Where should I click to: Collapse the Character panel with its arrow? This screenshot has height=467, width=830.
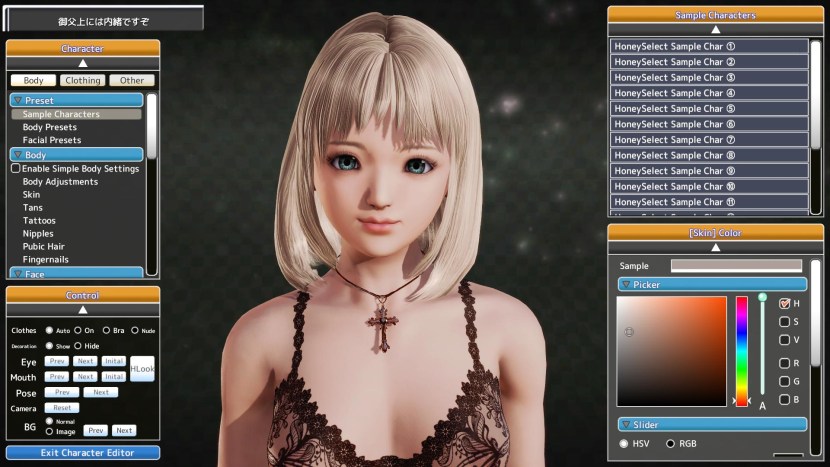click(82, 62)
